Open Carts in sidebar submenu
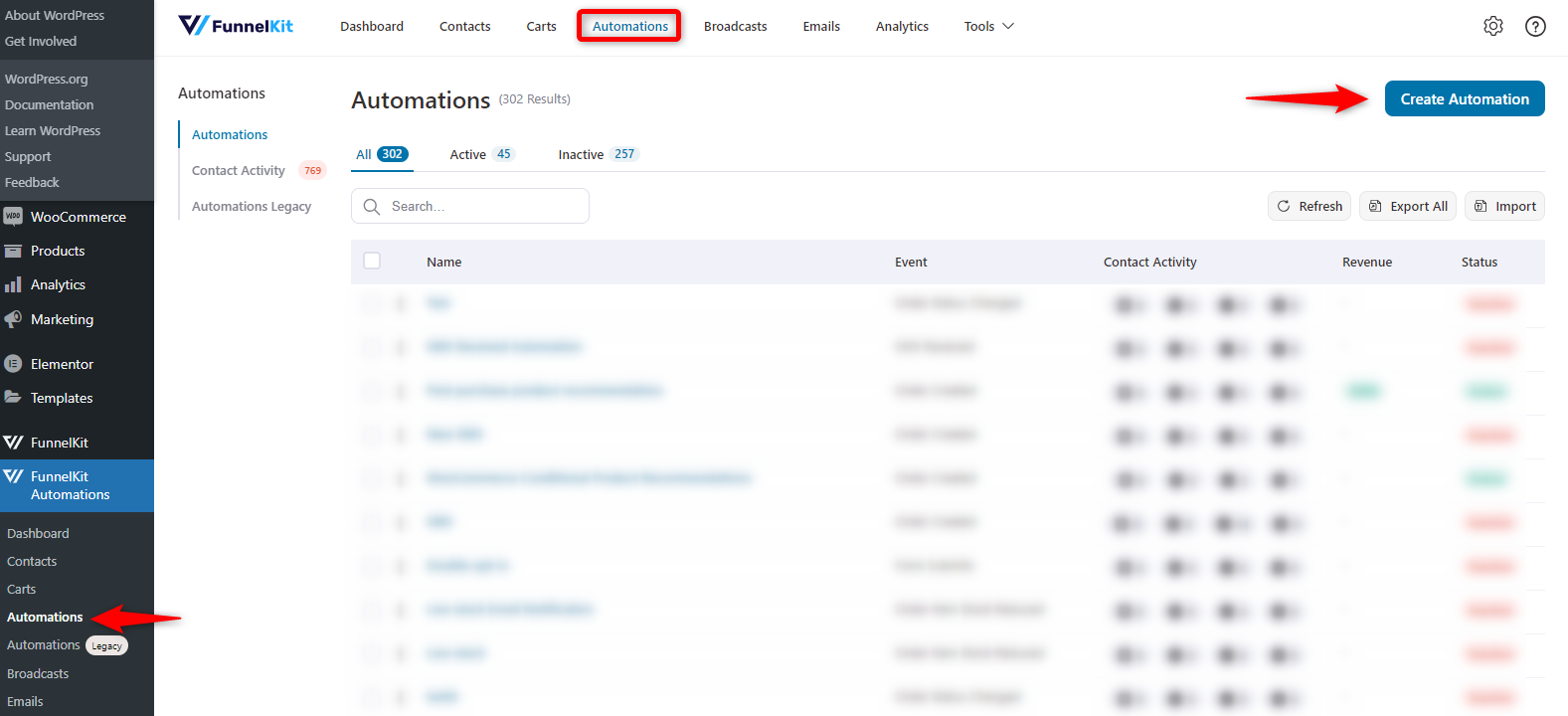 coord(21,589)
